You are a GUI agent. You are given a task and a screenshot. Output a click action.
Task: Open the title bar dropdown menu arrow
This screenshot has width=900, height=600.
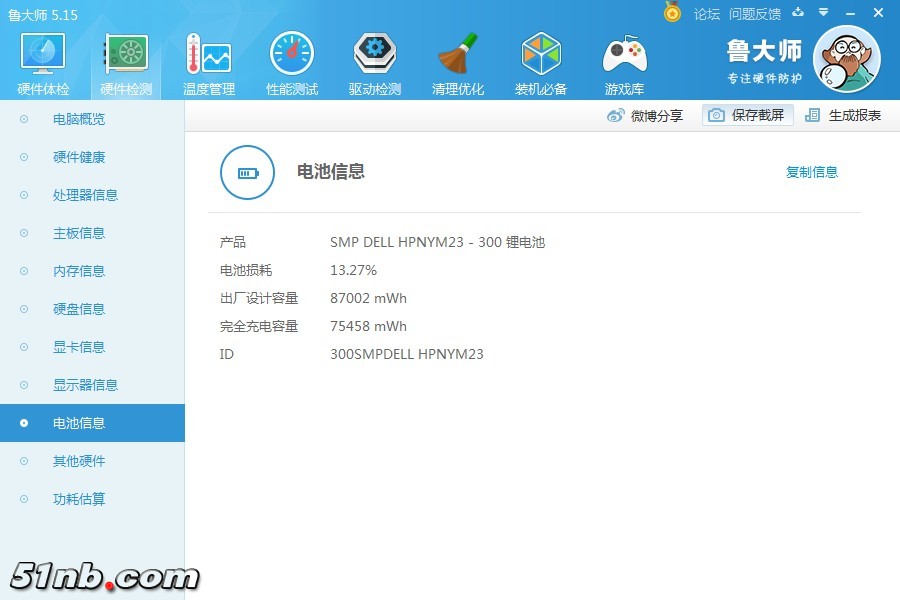coord(824,13)
